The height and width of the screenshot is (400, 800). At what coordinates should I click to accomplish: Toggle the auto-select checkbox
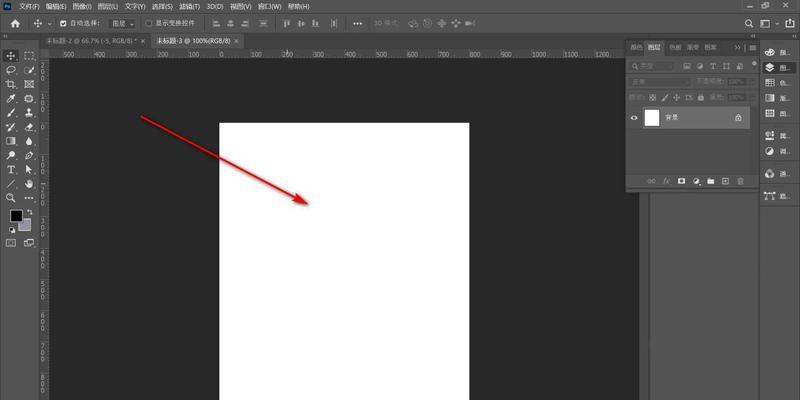[x=64, y=23]
